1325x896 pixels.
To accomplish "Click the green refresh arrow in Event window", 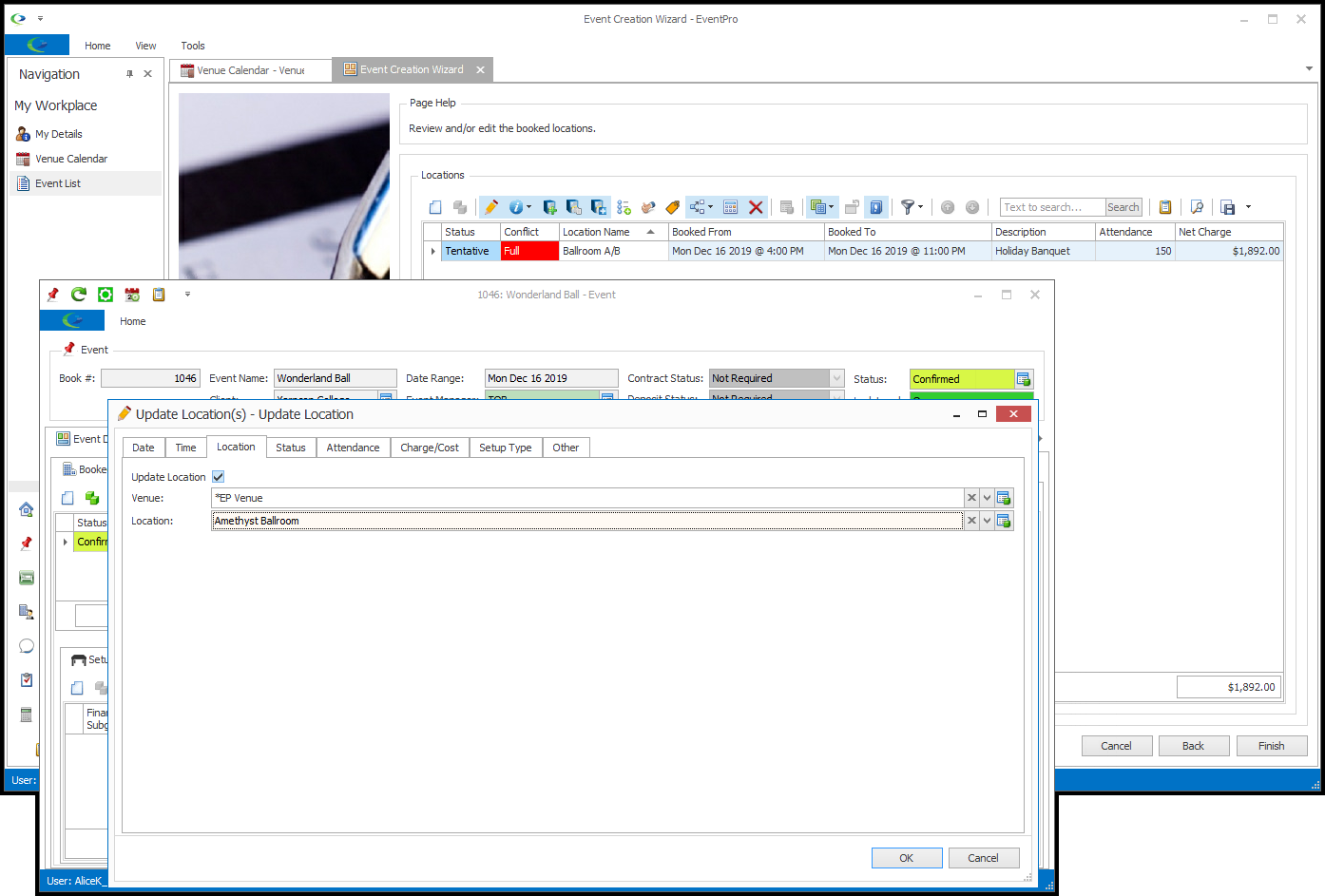I will [79, 295].
